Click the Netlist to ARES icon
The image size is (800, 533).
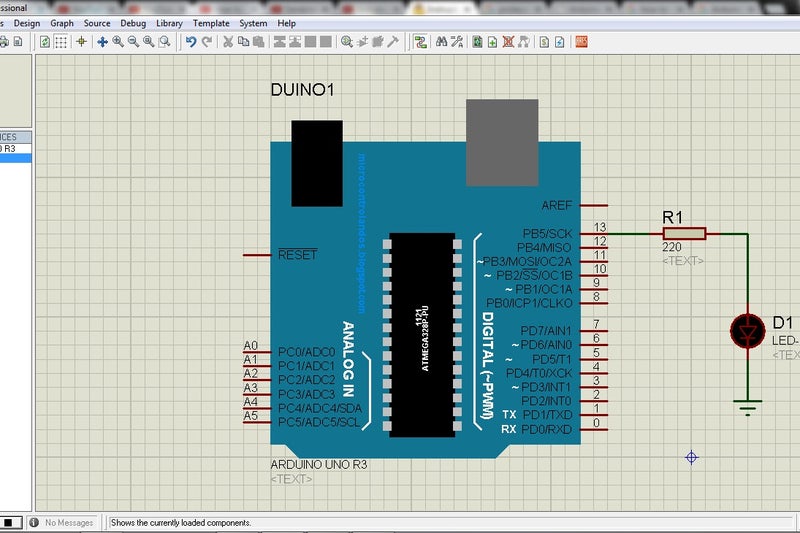[x=581, y=42]
